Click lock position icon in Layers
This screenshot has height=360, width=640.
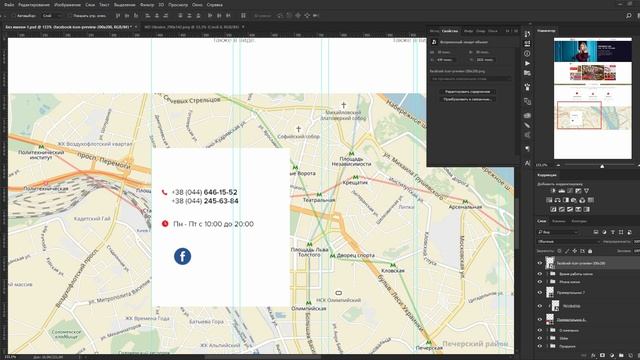click(575, 251)
